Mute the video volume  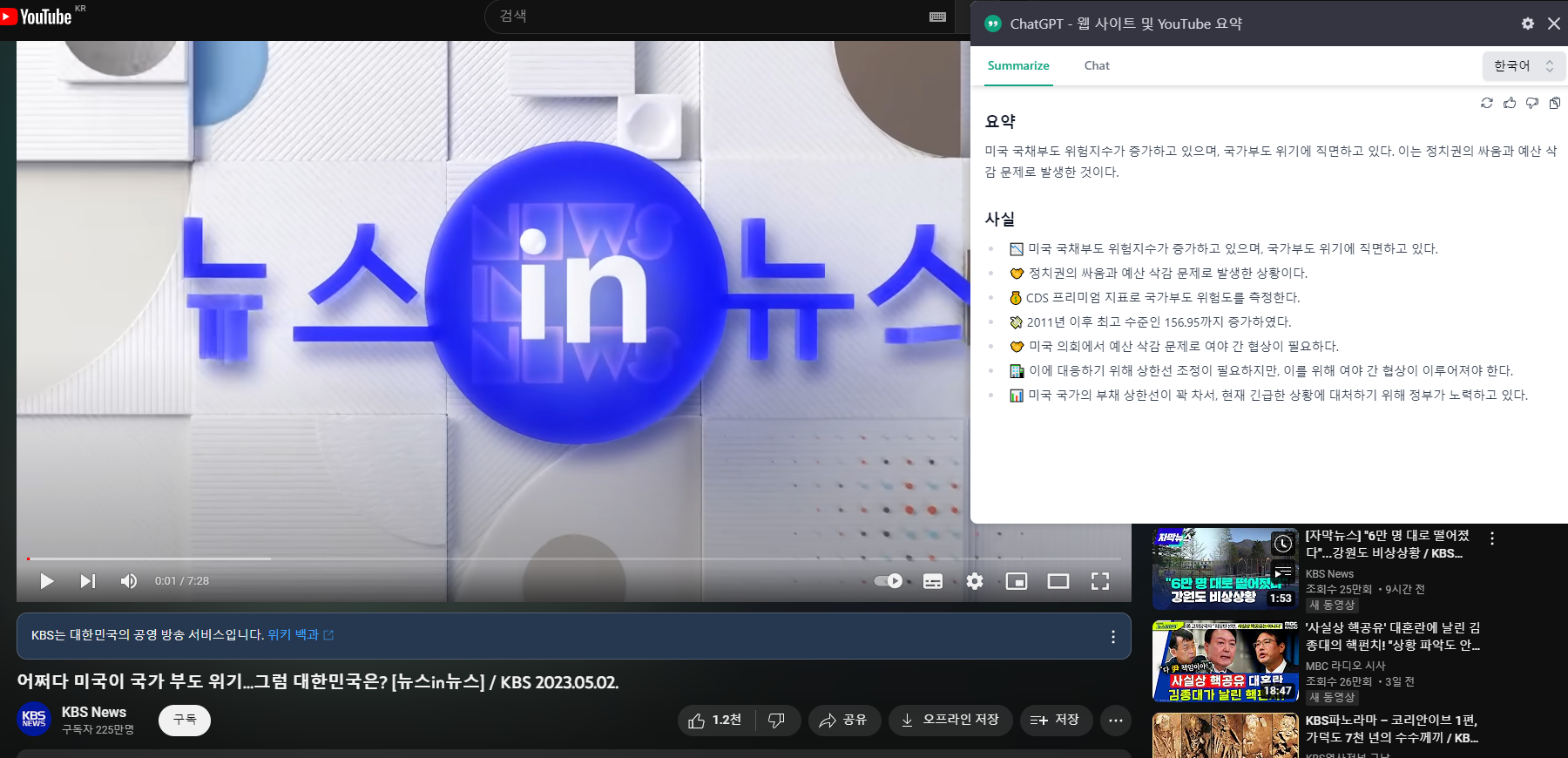tap(129, 581)
